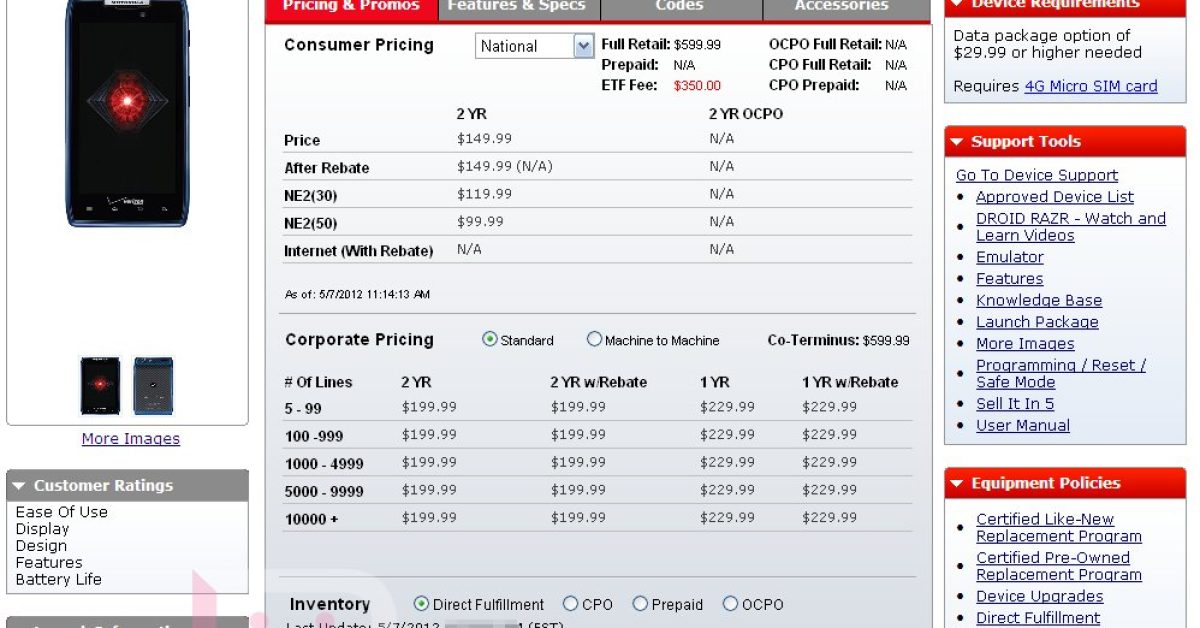This screenshot has height=628, width=1200.
Task: Switch to the Features & Specs tab
Action: pyautogui.click(x=516, y=7)
